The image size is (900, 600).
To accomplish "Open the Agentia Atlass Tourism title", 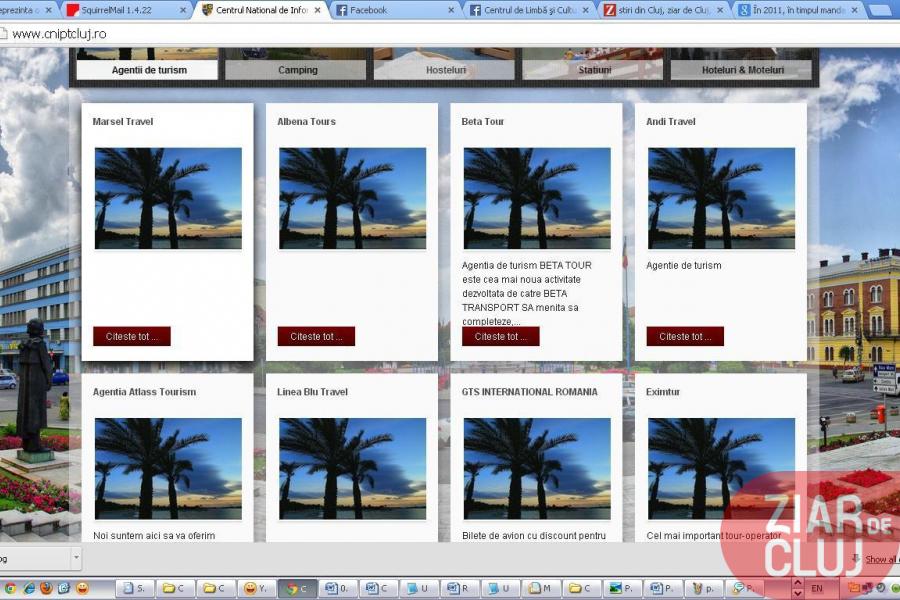I will coord(145,392).
